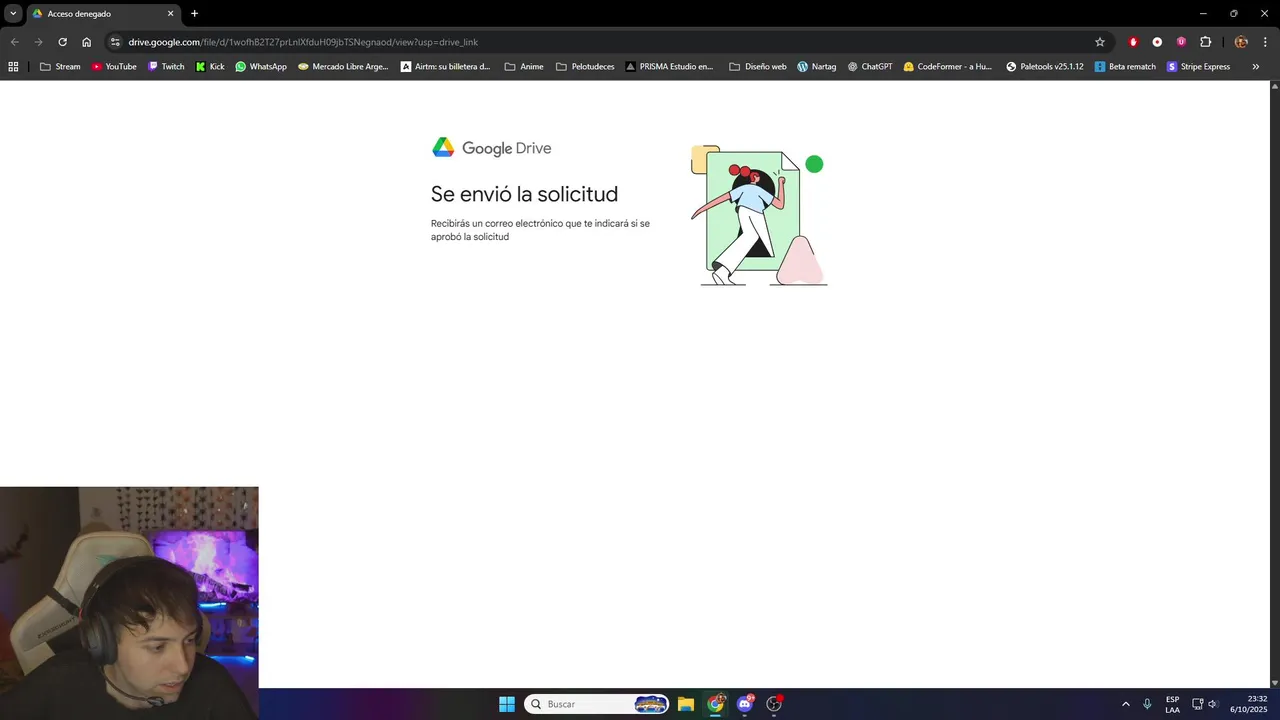The image size is (1280, 720).
Task: Open the Airtm billetera bookmark
Action: 446,66
